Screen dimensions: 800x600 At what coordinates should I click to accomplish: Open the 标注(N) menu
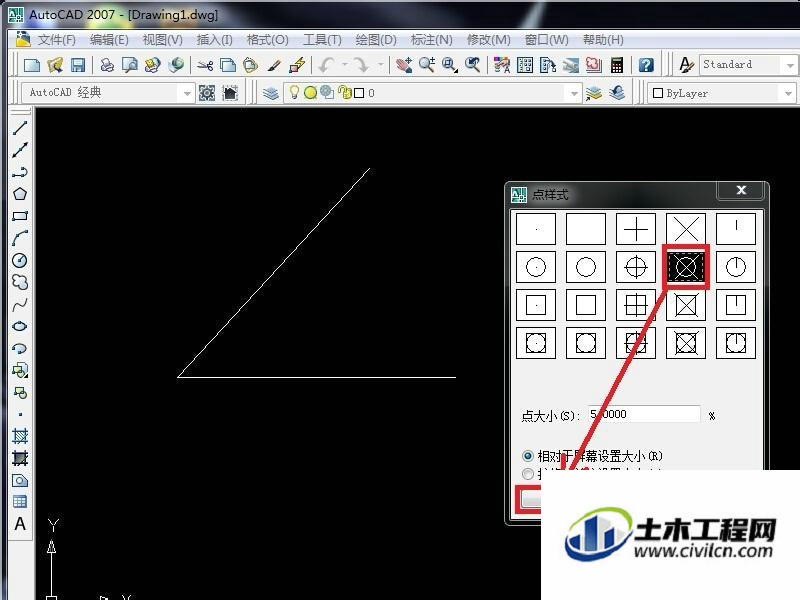point(432,39)
